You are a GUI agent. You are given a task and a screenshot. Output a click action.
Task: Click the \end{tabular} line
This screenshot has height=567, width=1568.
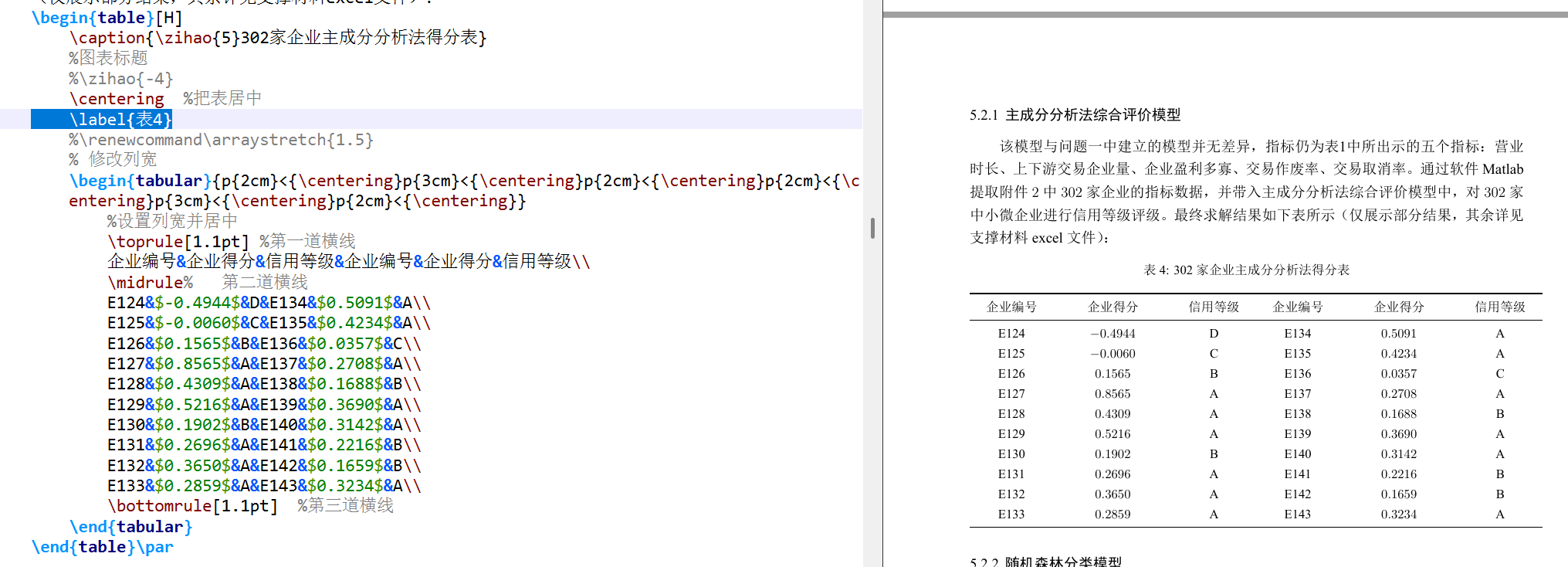[130, 526]
